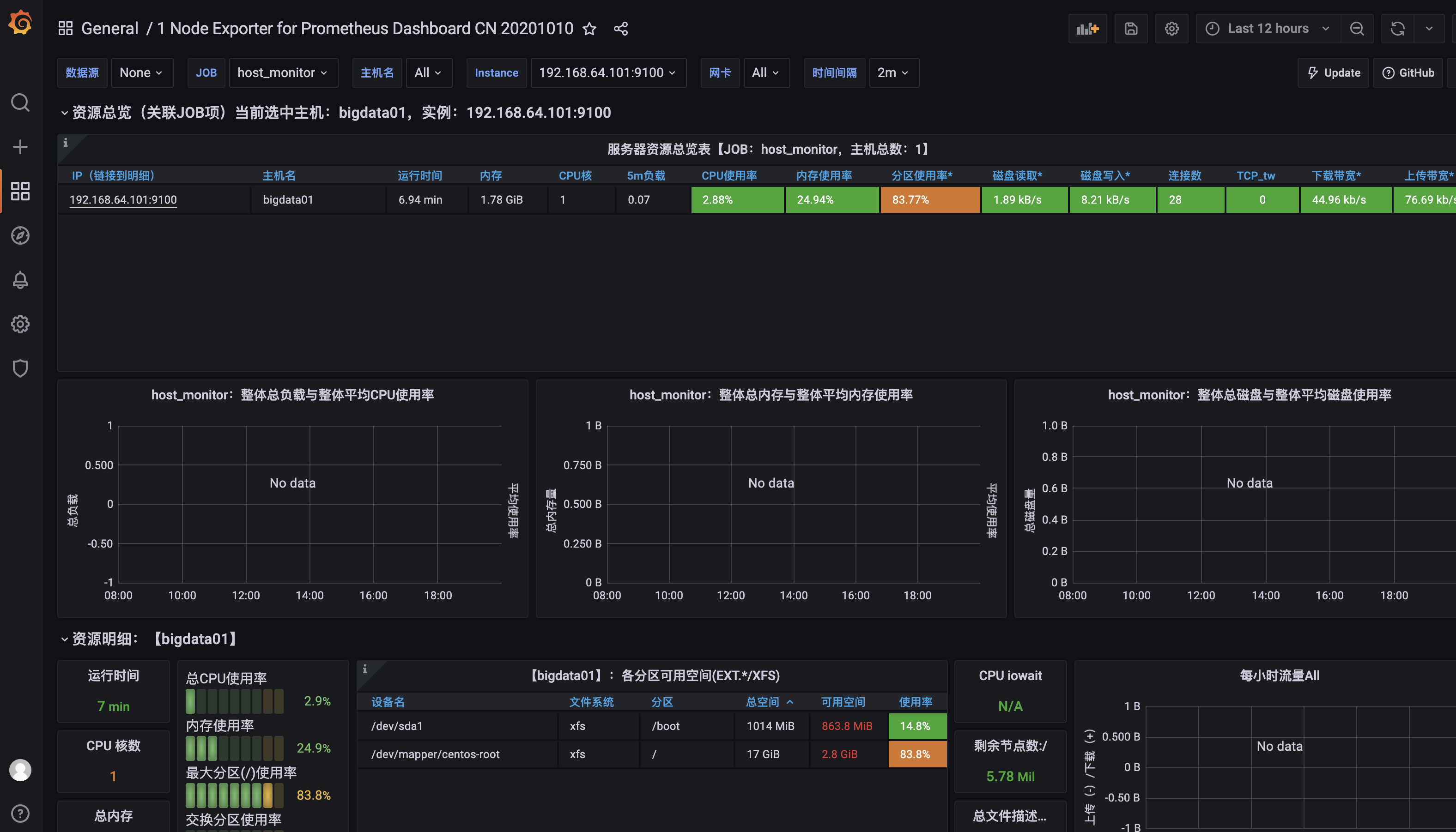Star this dashboard as favorite
1456x832 pixels.
(589, 29)
